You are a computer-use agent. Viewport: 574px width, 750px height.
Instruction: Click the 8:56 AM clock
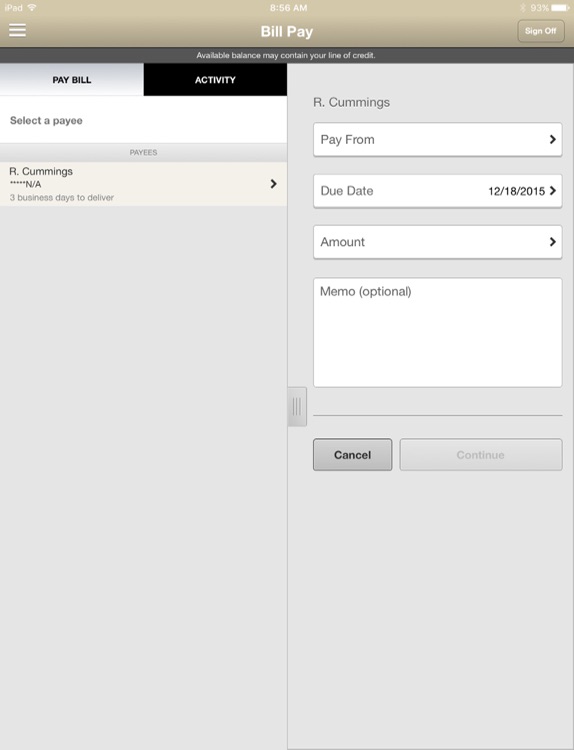click(288, 8)
